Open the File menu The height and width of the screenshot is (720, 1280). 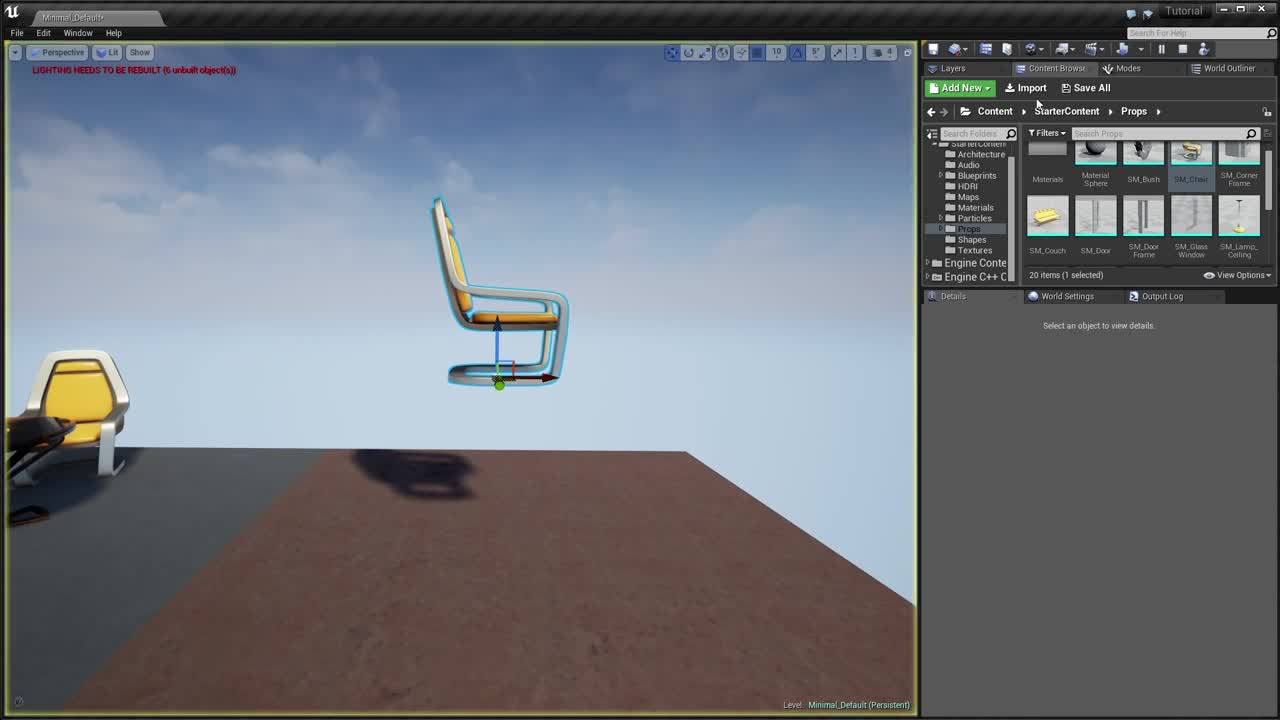[x=17, y=33]
